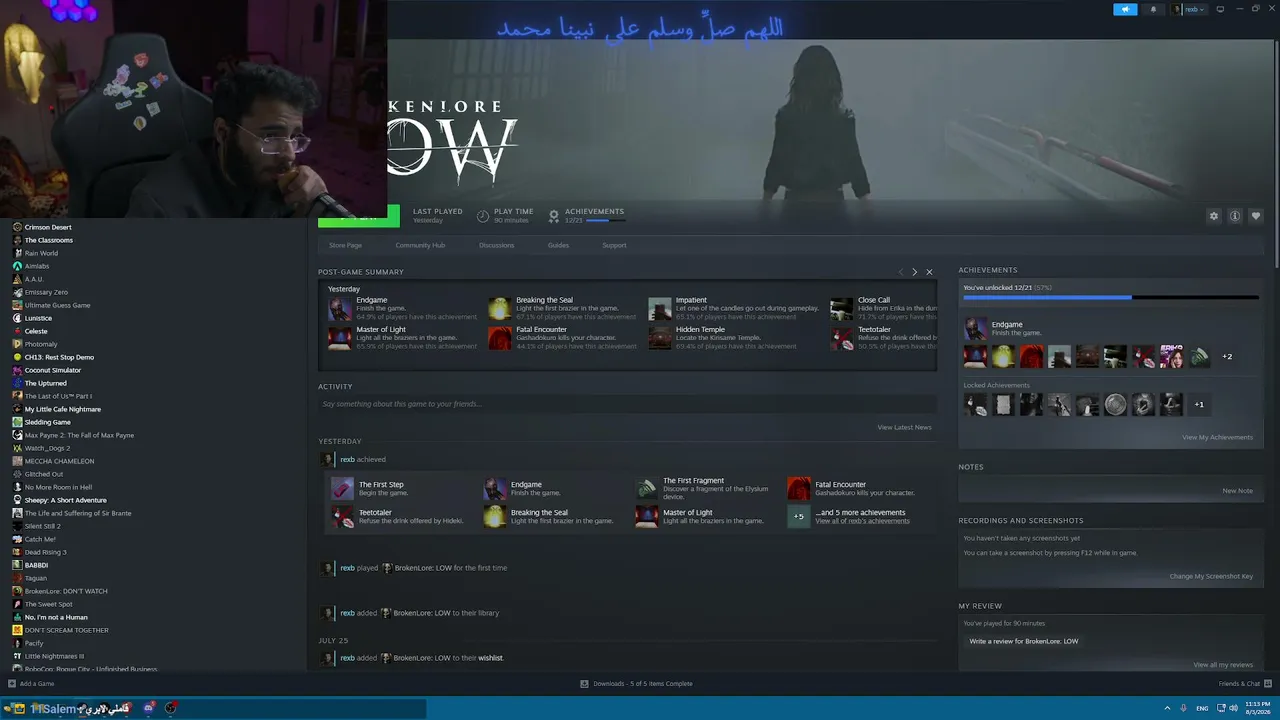The width and height of the screenshot is (1280, 720).
Task: Select Celeste in the library list
Action: tap(36, 331)
